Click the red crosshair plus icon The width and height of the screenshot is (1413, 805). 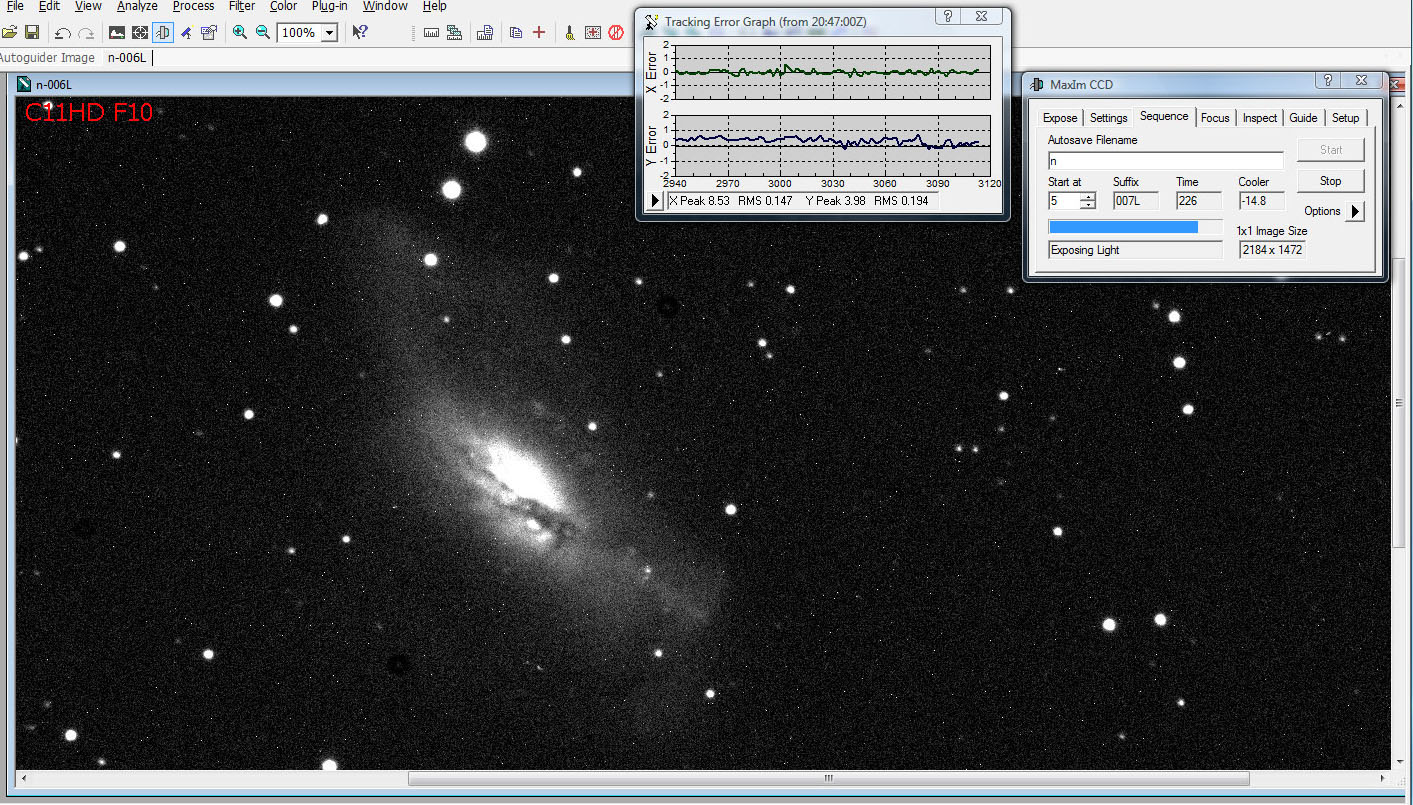click(x=539, y=33)
